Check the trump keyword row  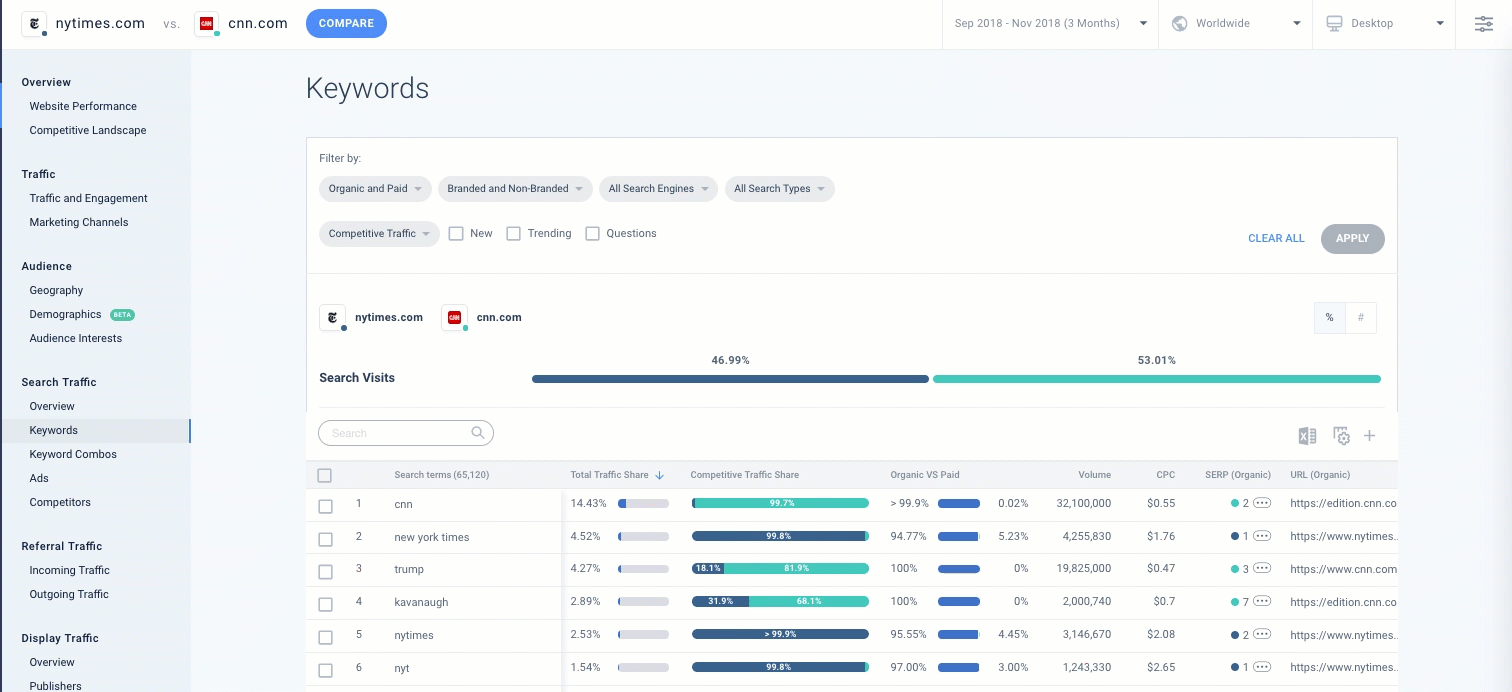click(x=325, y=571)
